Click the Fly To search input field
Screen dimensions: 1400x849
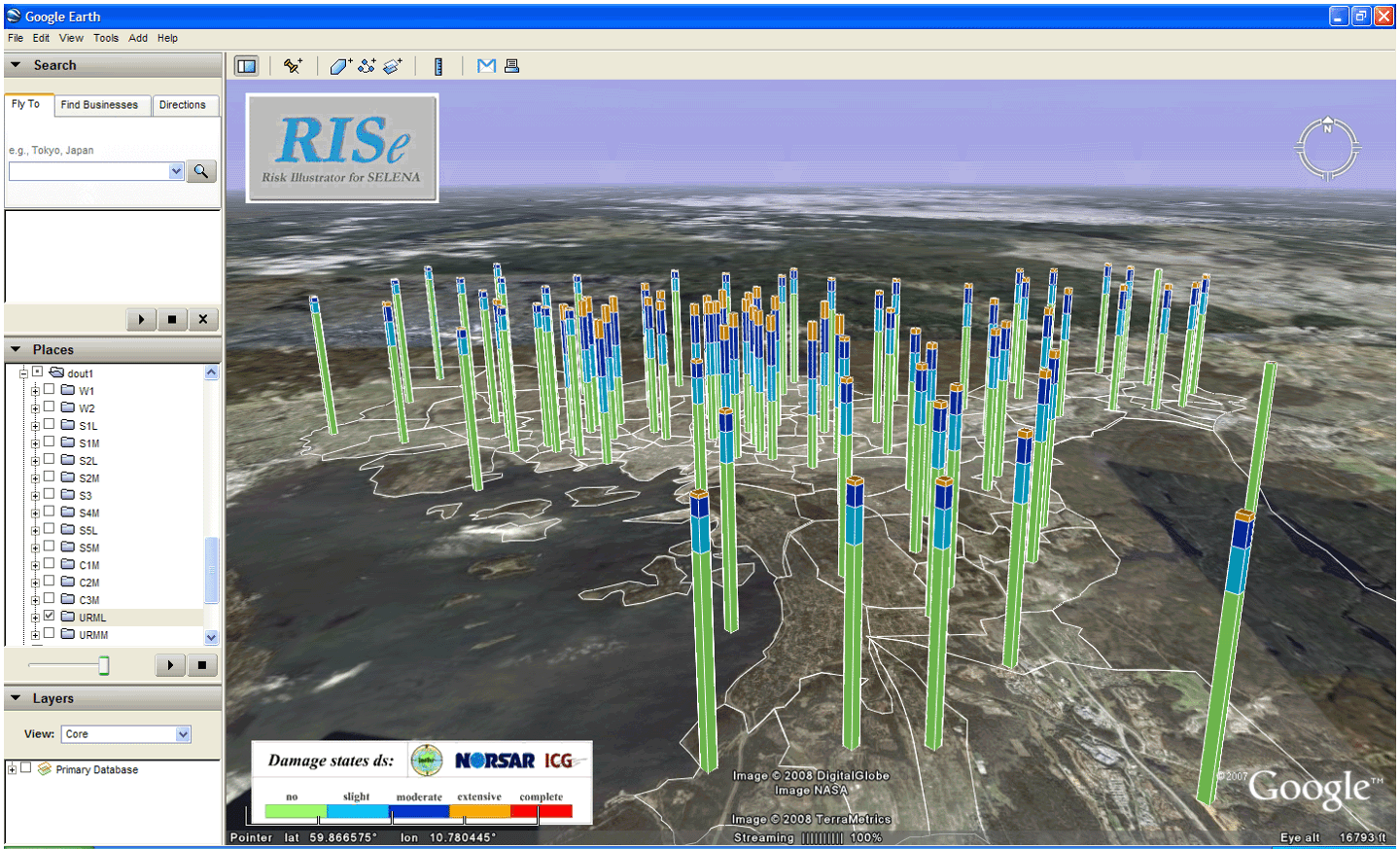89,171
